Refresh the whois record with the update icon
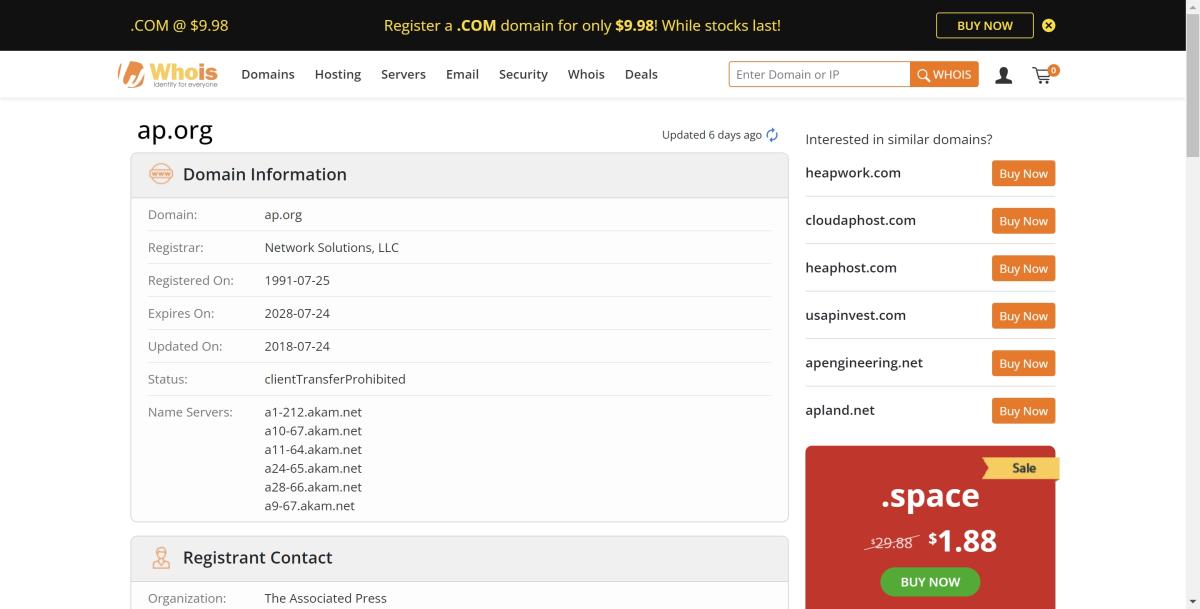 [x=771, y=133]
